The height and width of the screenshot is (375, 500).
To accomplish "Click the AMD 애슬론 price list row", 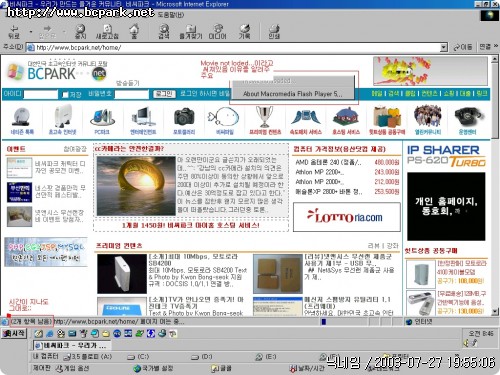I will tap(347, 162).
